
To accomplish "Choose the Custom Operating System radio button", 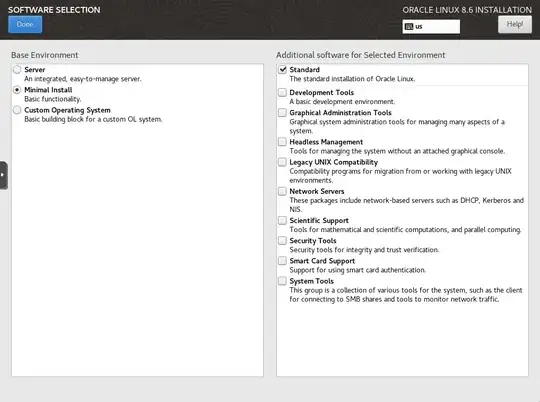I will (17, 110).
